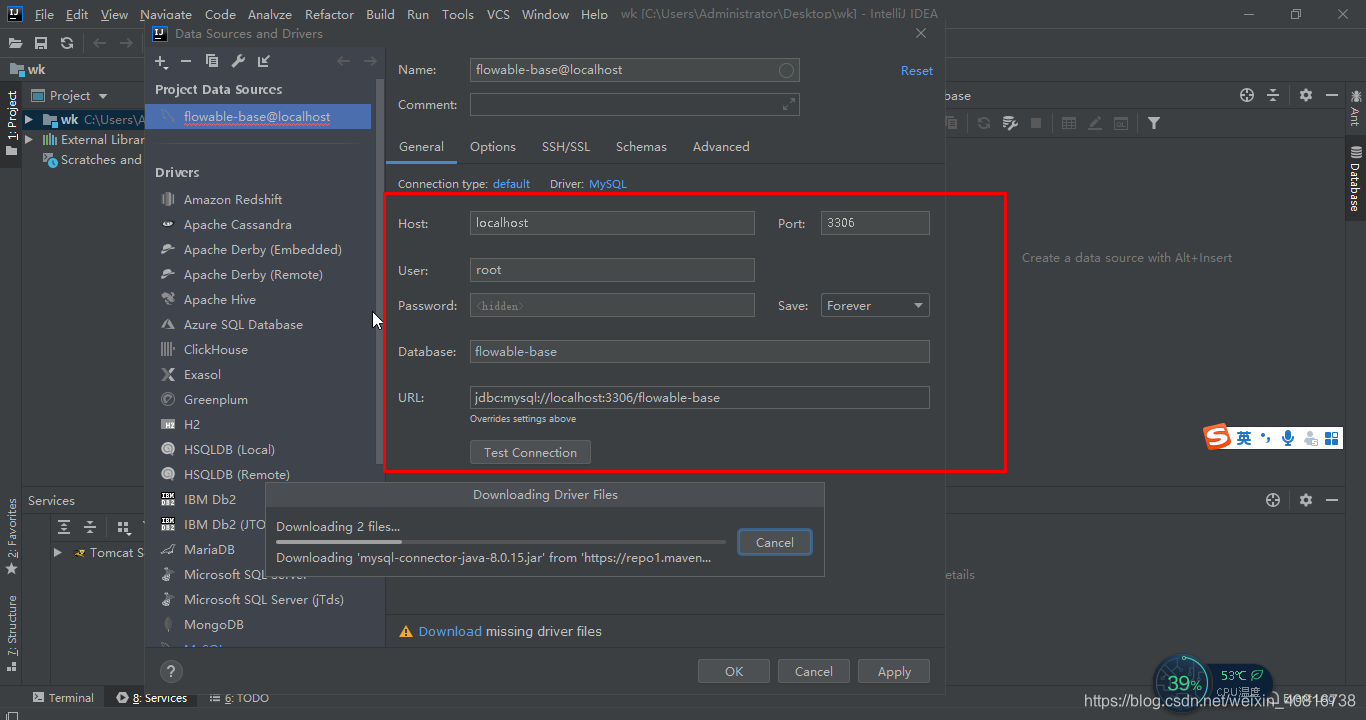Switch to the Options tab
Viewport: 1366px width, 720px height.
(493, 146)
